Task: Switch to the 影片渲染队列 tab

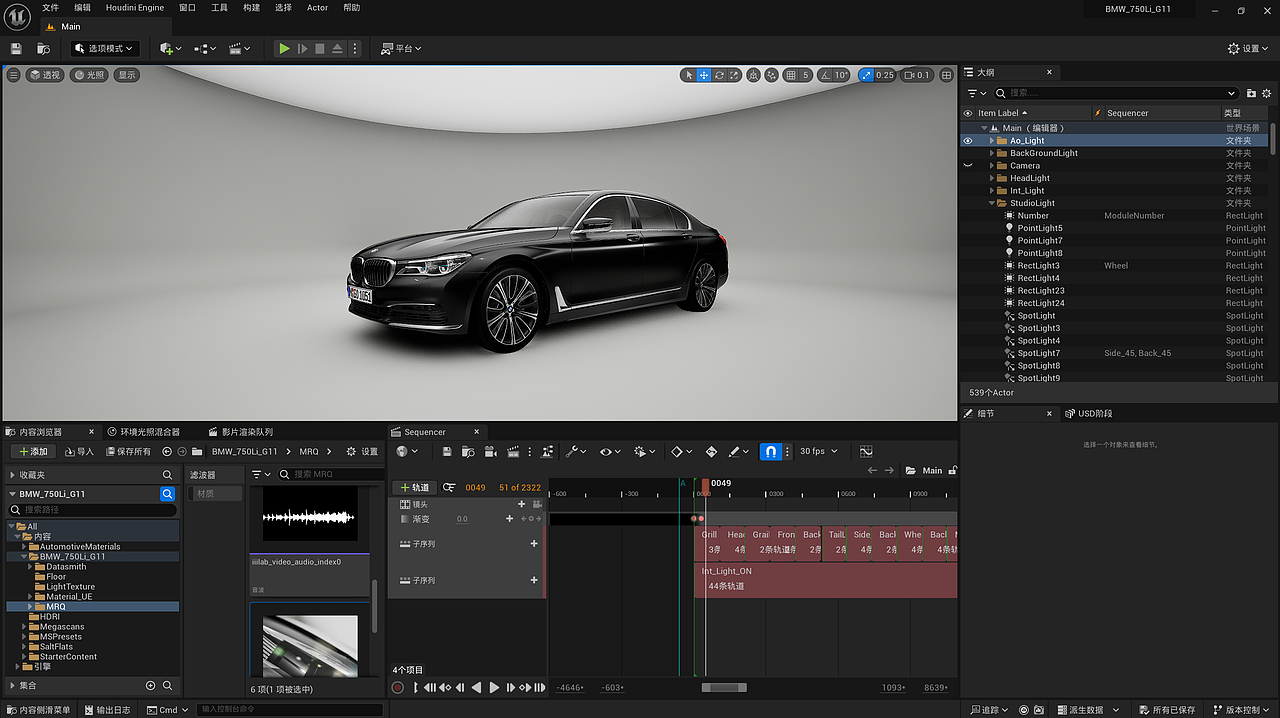Action: point(240,432)
